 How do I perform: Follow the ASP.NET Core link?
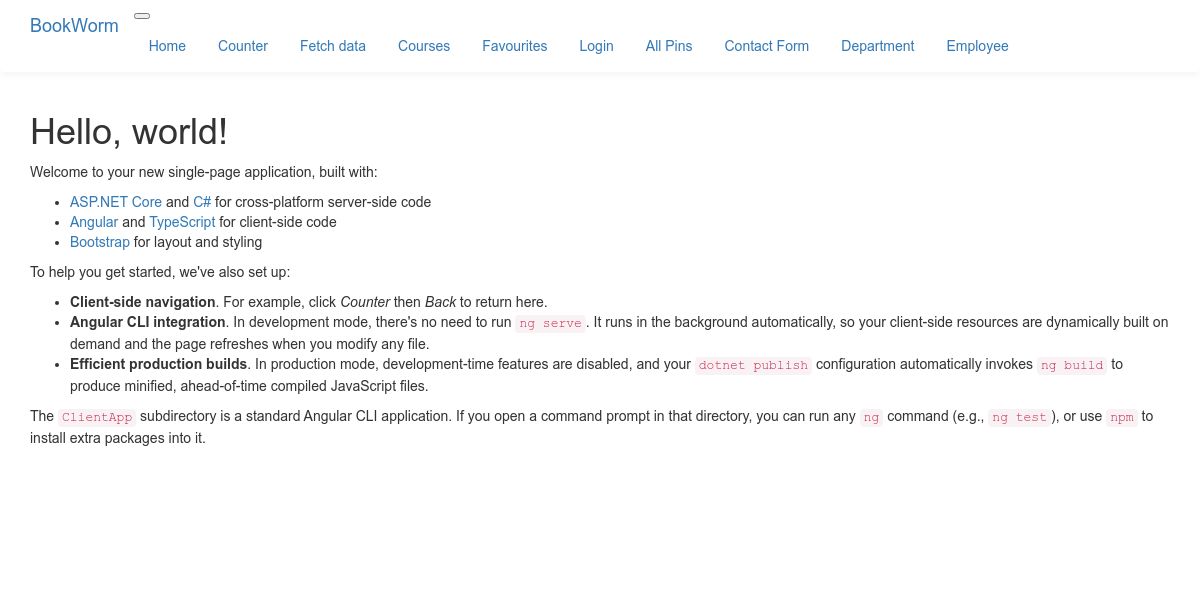coord(116,202)
